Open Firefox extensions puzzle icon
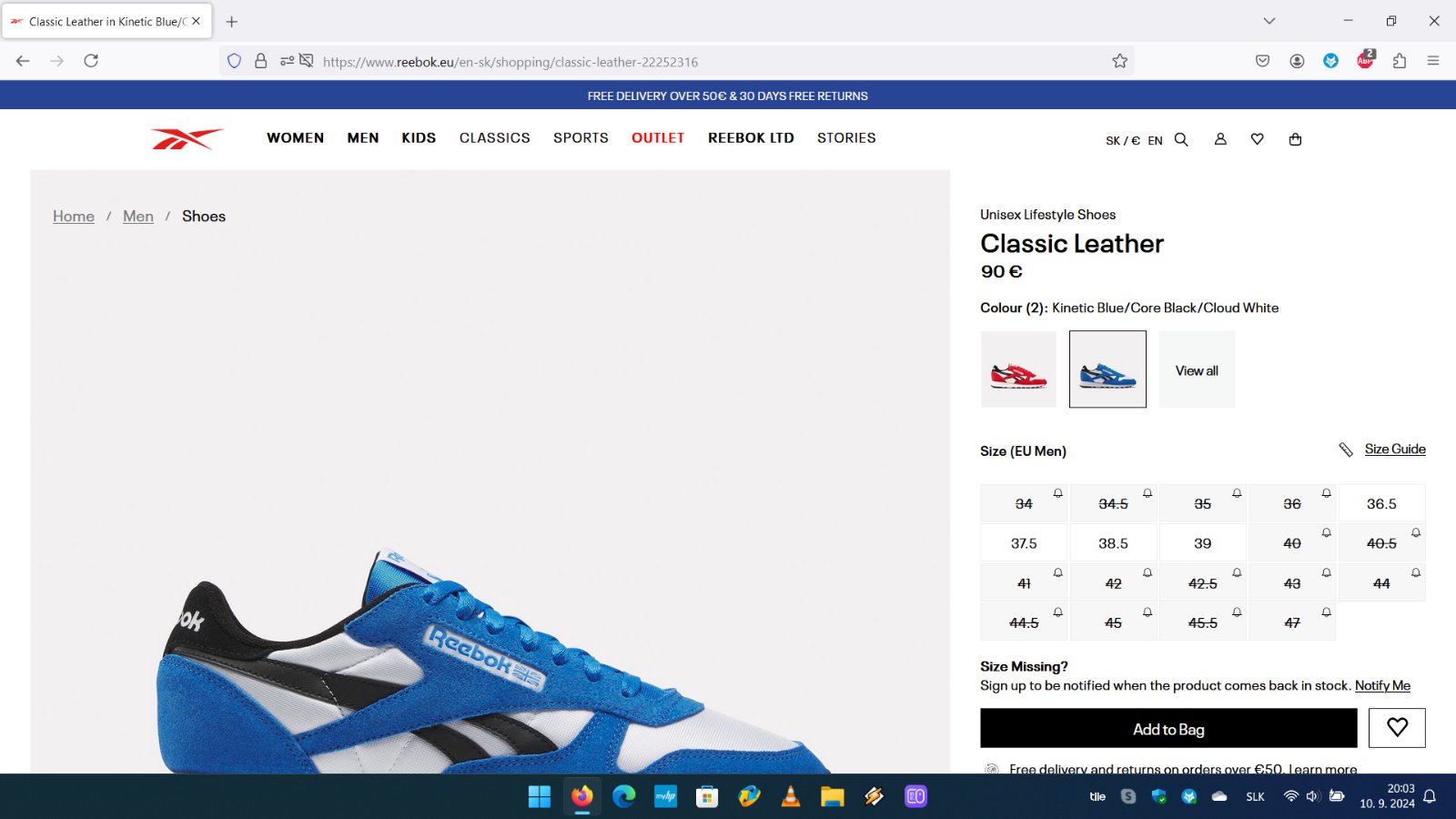1456x819 pixels. [1399, 61]
